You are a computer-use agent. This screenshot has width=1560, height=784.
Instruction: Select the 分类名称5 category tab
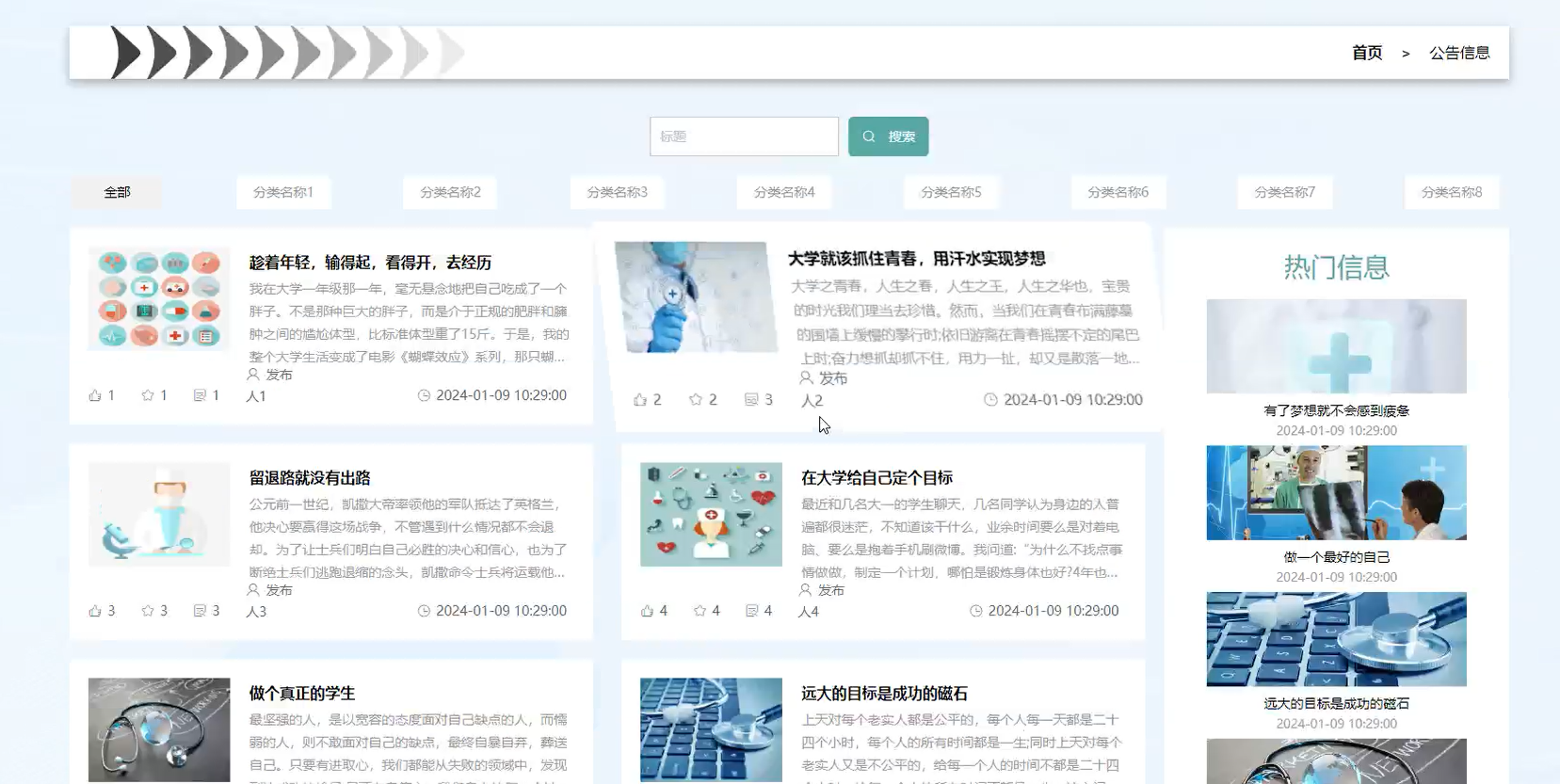click(951, 192)
